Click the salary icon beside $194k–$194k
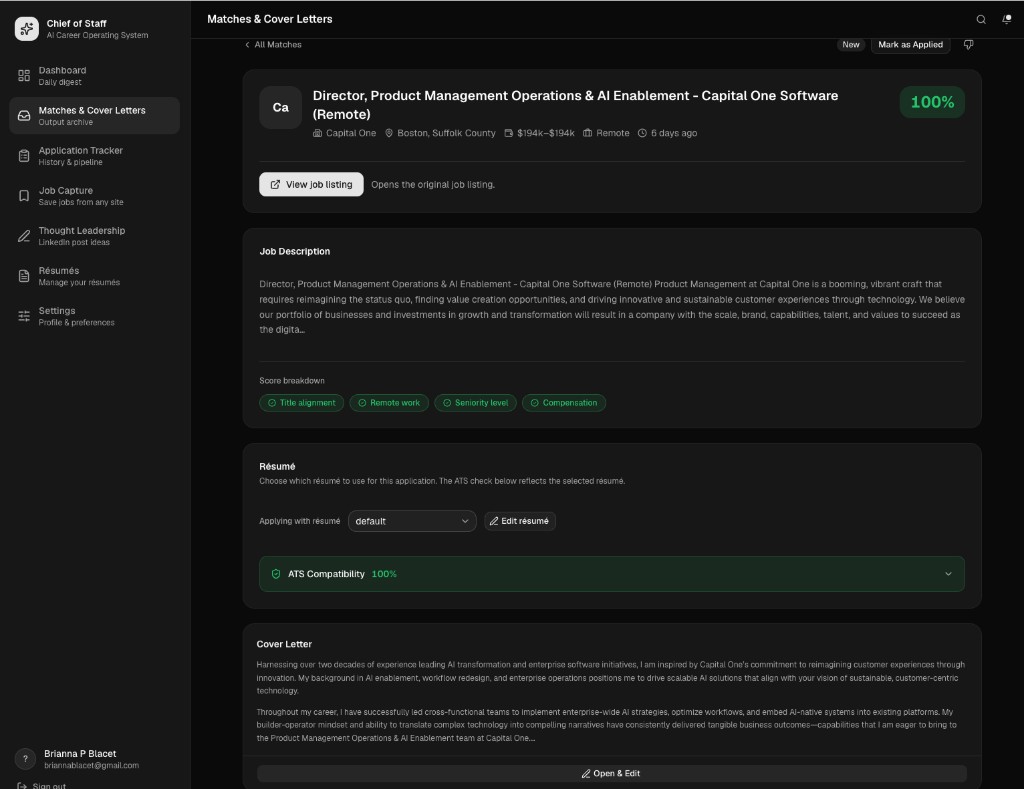 (509, 133)
